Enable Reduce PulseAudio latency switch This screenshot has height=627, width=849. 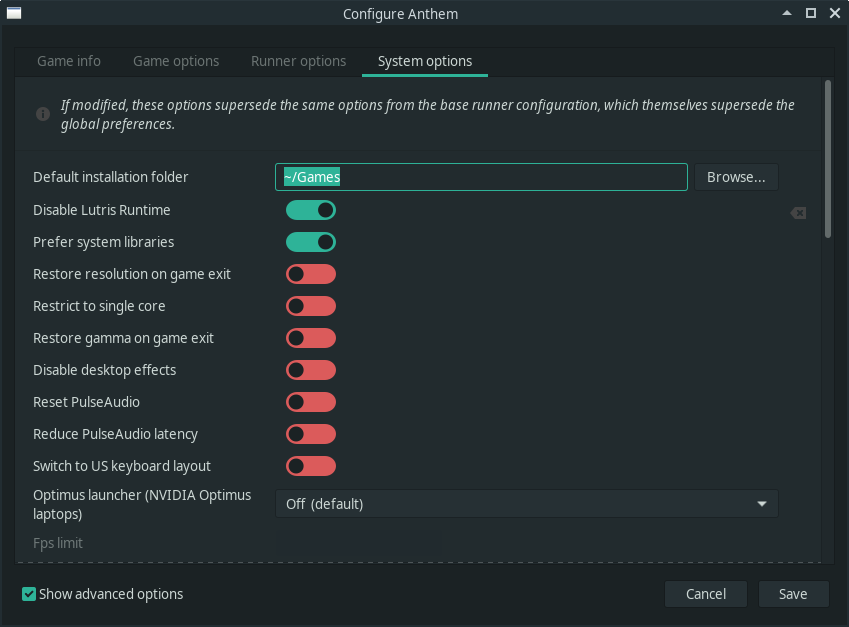[311, 434]
